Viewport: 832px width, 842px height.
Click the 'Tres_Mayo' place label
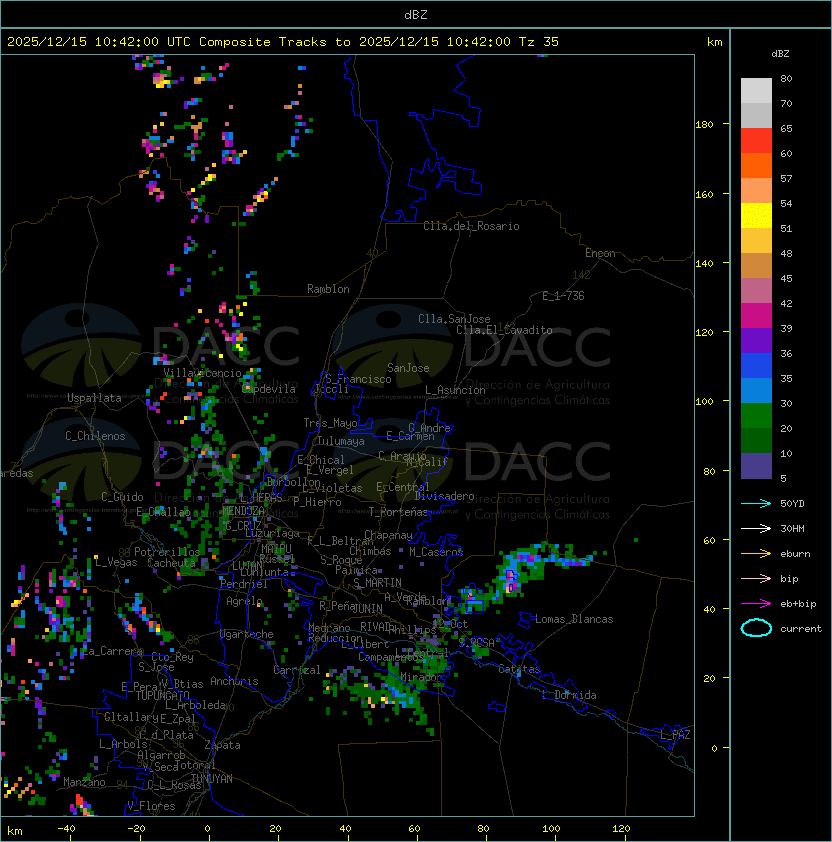point(330,423)
